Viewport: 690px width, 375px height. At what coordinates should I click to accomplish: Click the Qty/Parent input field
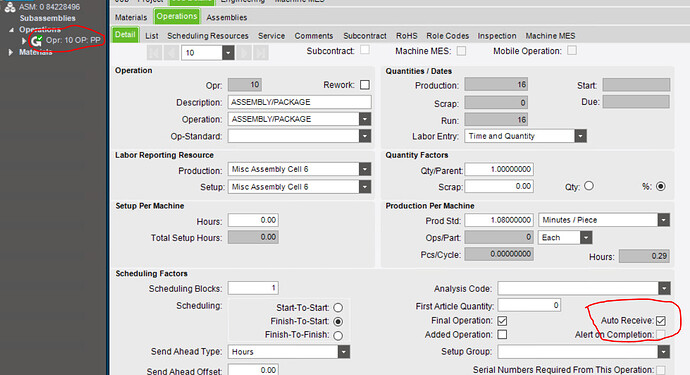(499, 169)
